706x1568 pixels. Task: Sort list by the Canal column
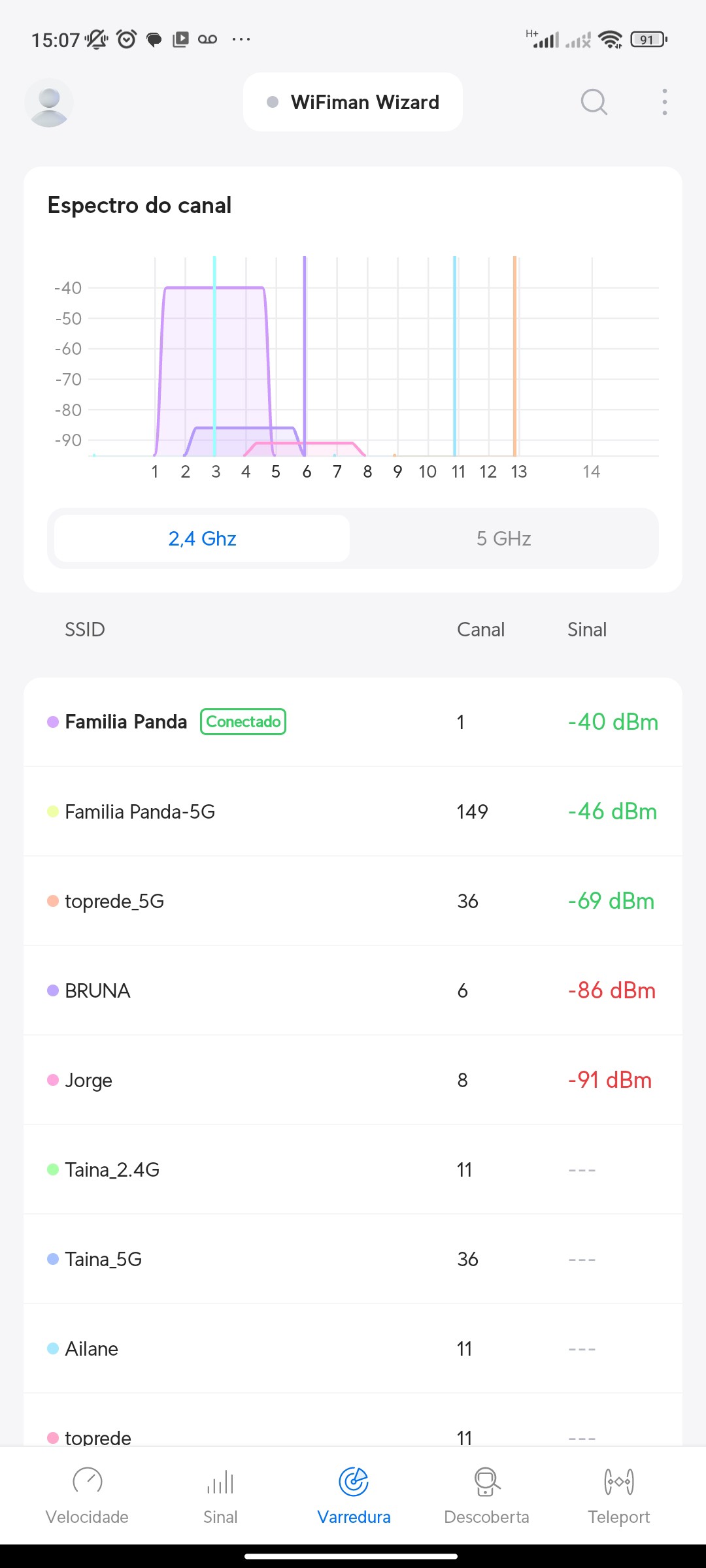point(480,630)
